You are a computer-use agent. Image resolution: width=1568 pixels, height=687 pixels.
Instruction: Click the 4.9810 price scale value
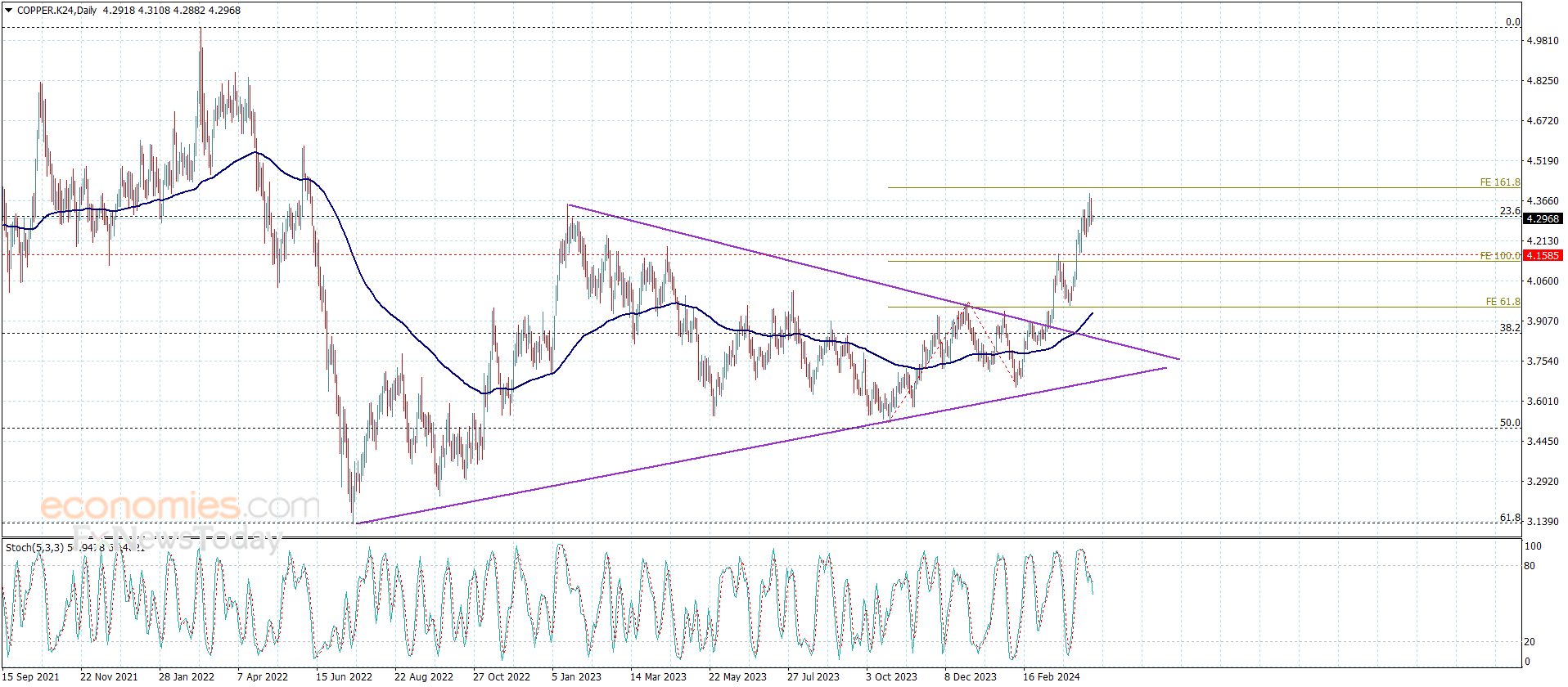point(1543,40)
